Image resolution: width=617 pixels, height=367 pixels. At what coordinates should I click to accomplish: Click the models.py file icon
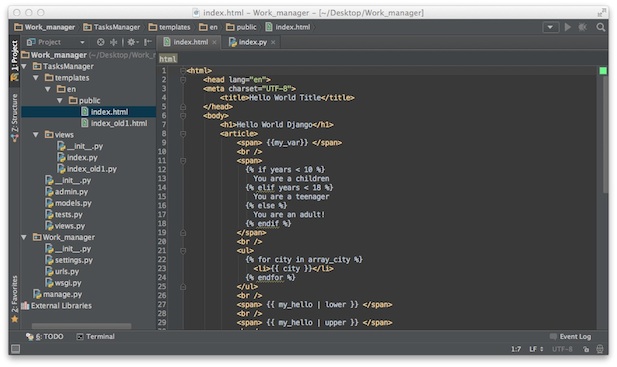(x=49, y=203)
